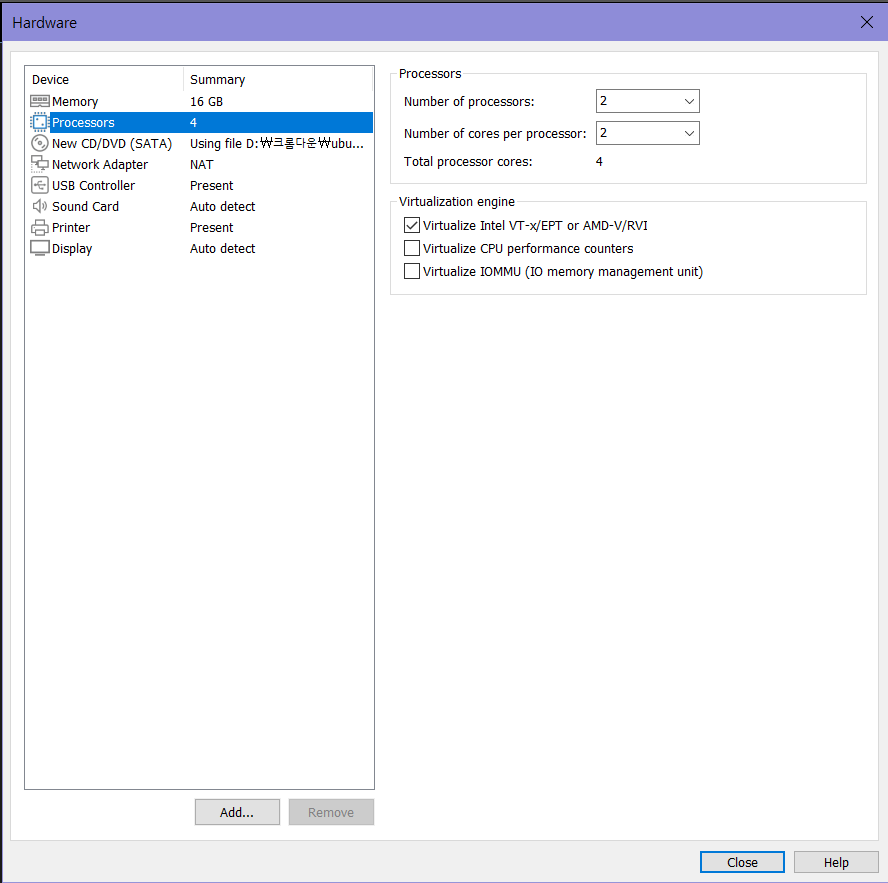Click the '16 GB' memory summary
This screenshot has width=888, height=883.
pos(206,102)
